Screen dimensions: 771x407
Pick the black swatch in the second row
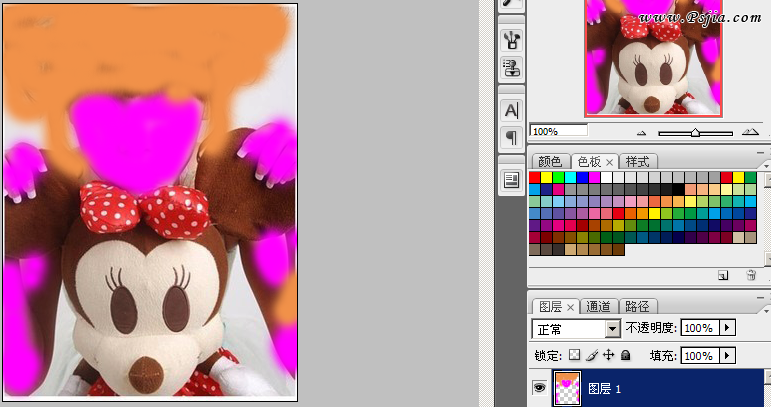[679, 189]
